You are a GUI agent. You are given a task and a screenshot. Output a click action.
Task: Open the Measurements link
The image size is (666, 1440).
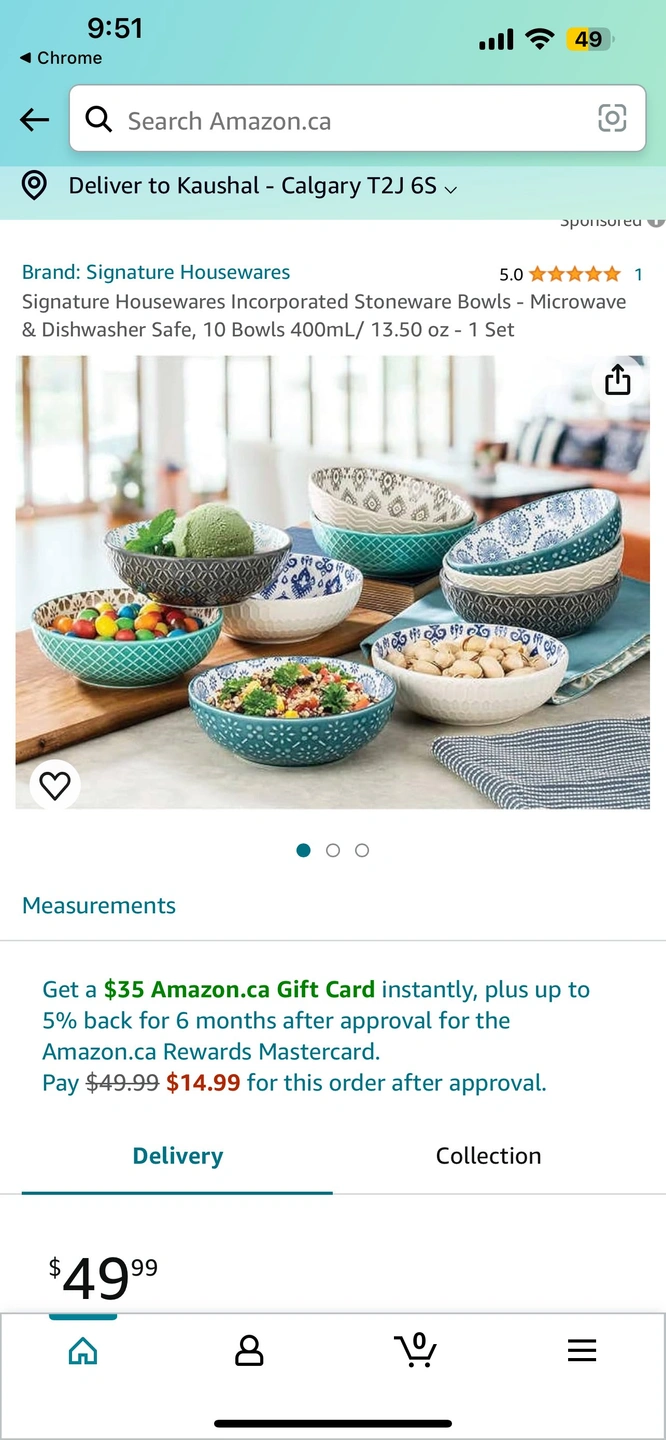click(x=99, y=906)
